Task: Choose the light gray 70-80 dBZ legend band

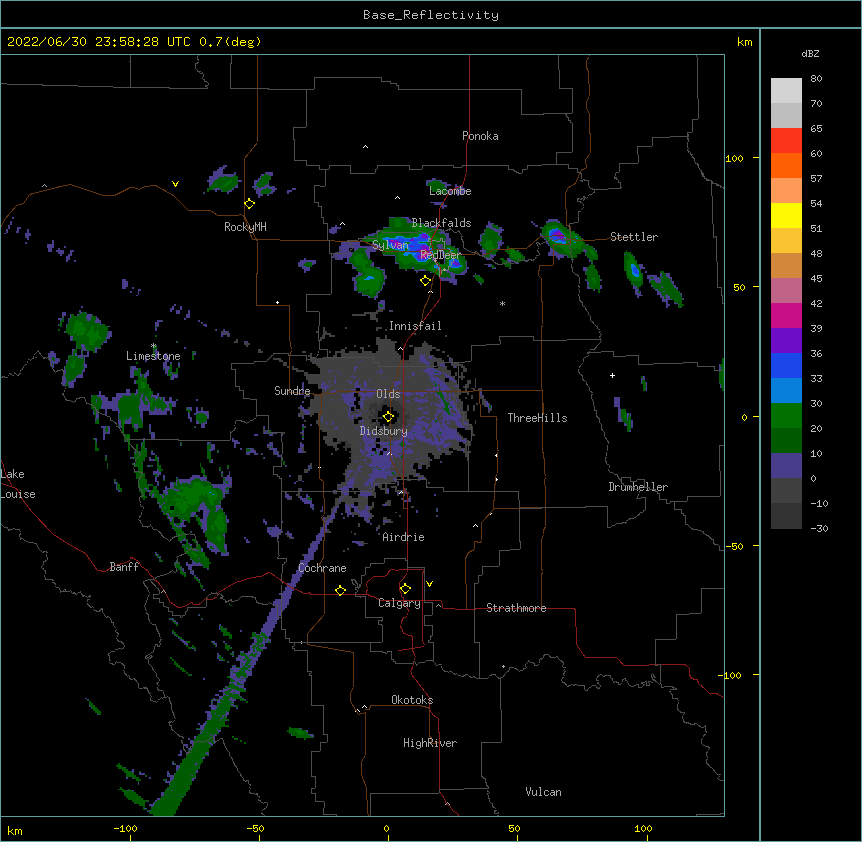Action: (786, 91)
